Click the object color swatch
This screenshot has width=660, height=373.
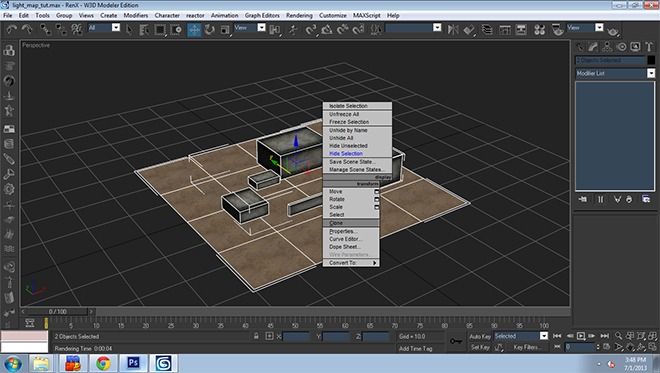point(651,60)
